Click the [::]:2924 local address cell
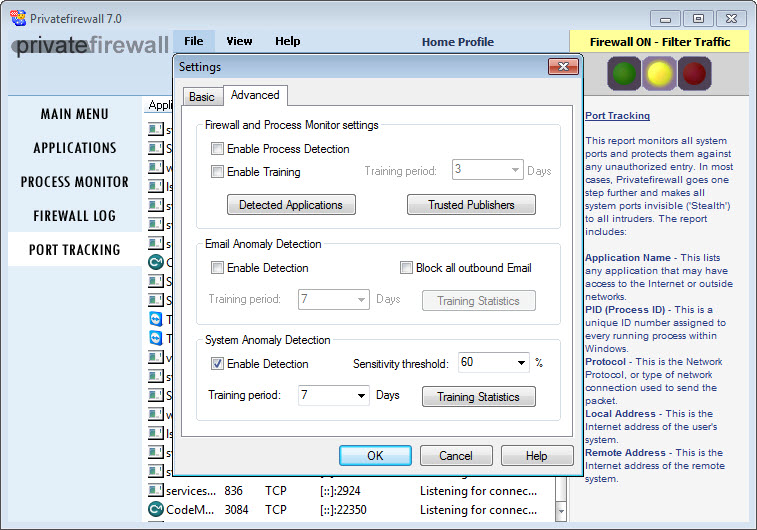 [340, 490]
